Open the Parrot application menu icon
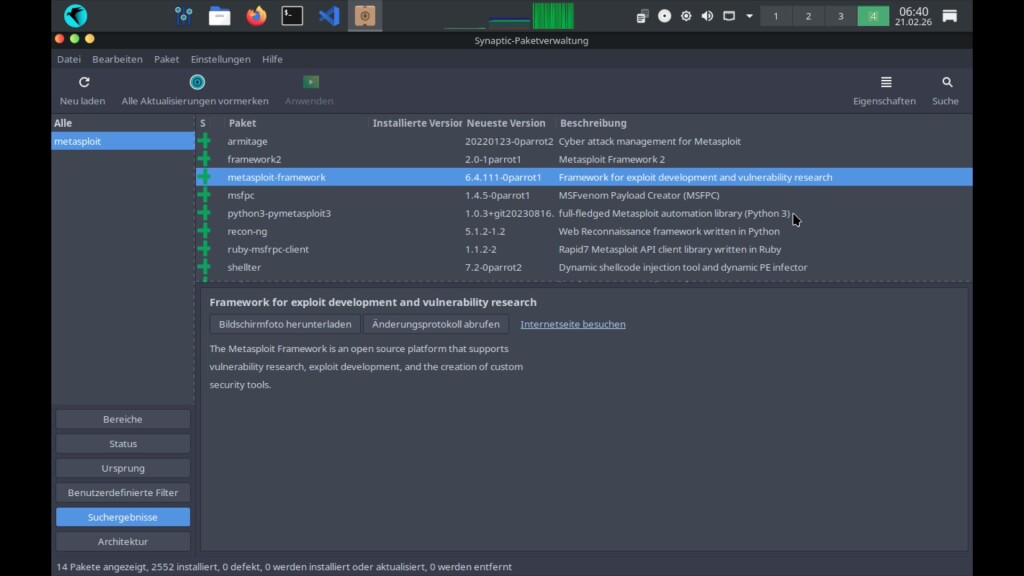1024x576 pixels. coord(75,16)
